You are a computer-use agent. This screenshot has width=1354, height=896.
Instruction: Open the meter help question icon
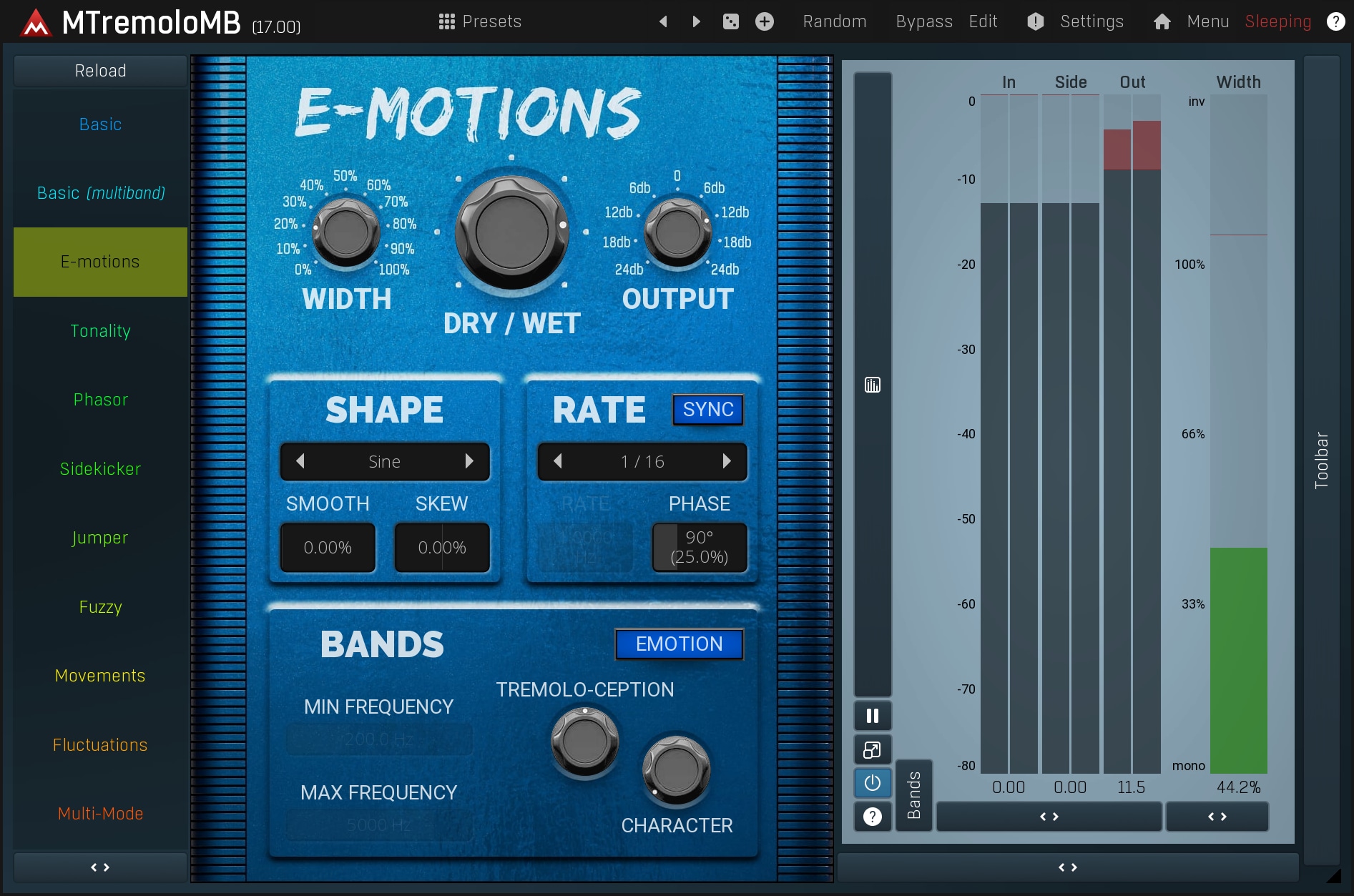pyautogui.click(x=872, y=817)
